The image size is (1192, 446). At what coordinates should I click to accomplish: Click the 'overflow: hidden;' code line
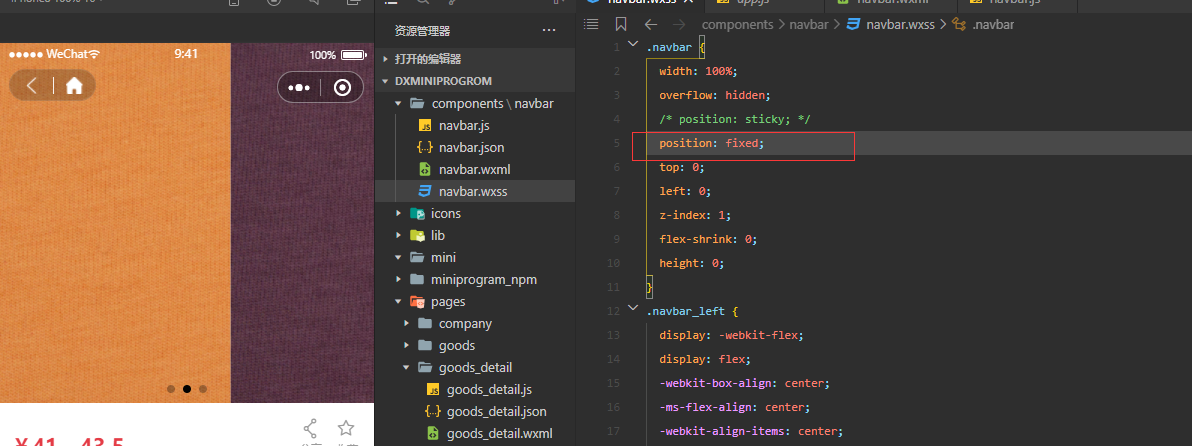pyautogui.click(x=715, y=95)
